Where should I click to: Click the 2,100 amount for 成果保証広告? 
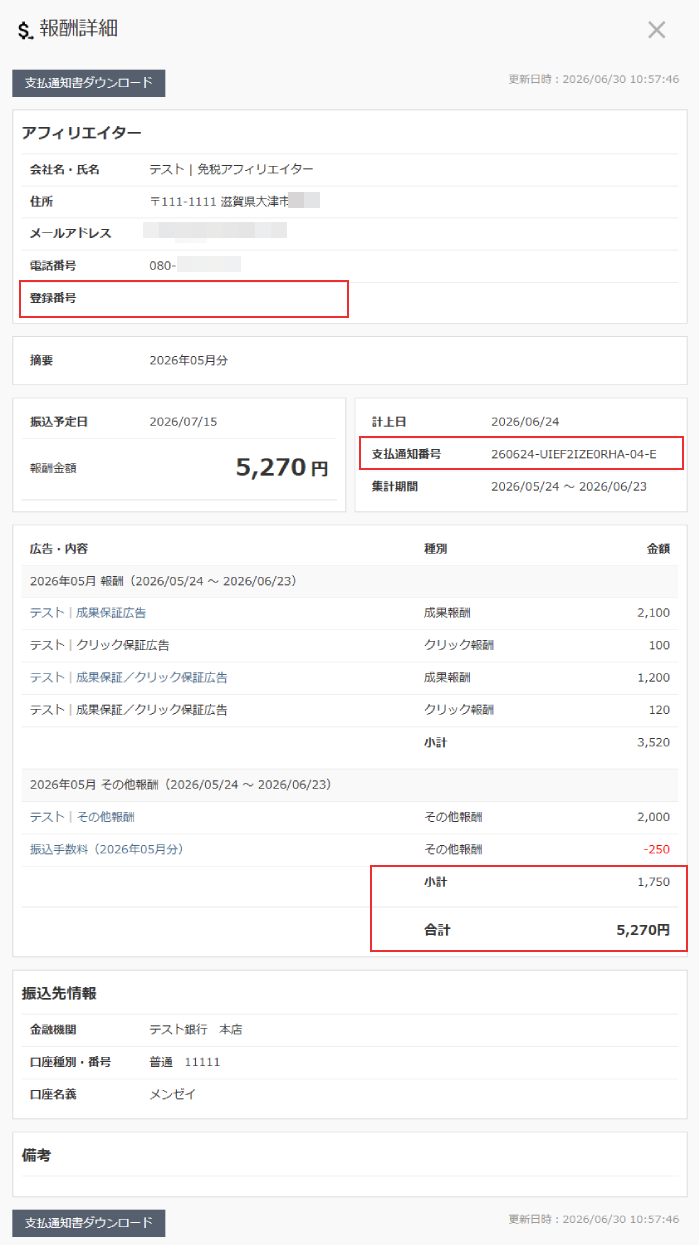pos(653,613)
